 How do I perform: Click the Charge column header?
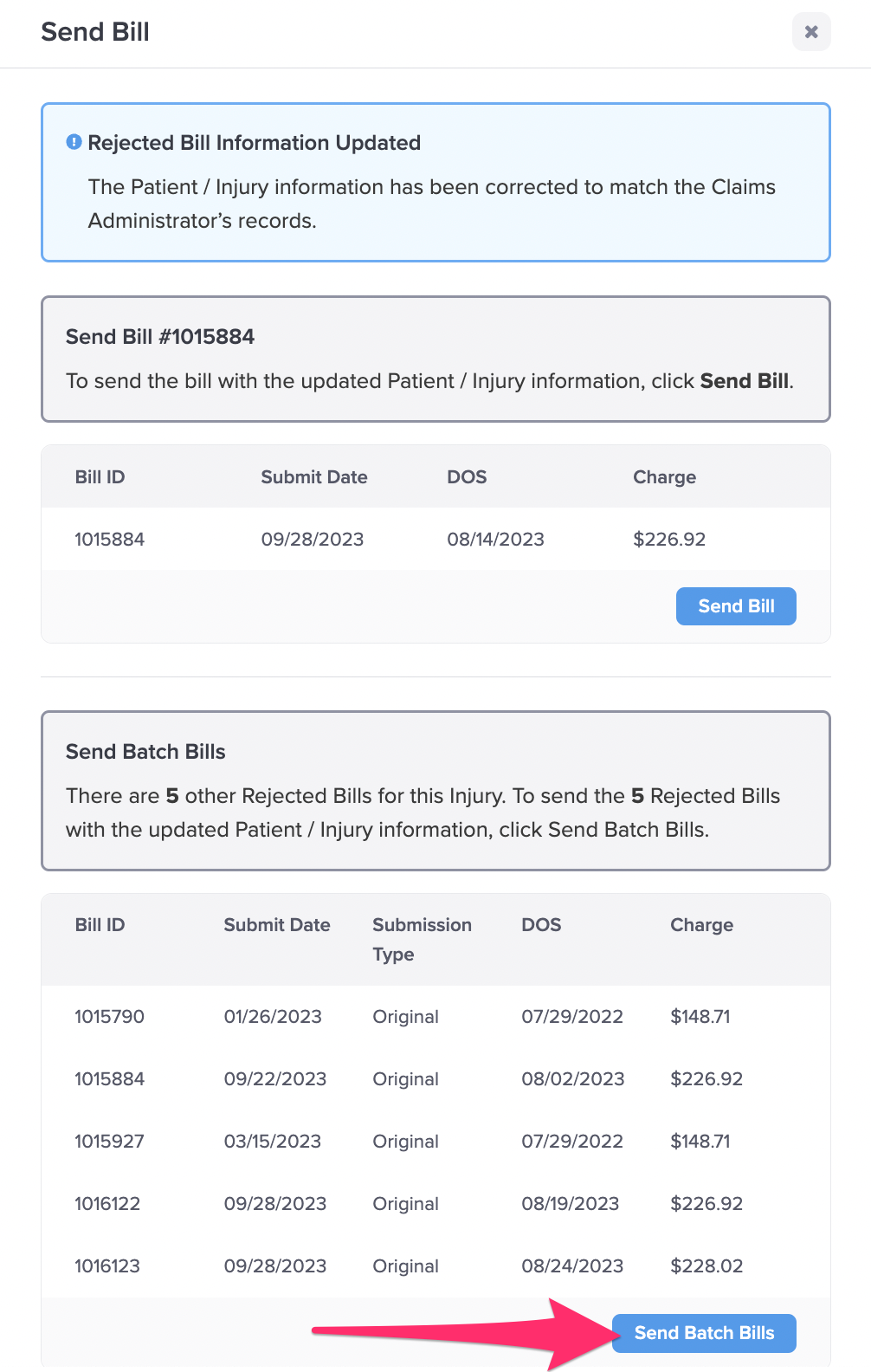[x=701, y=925]
